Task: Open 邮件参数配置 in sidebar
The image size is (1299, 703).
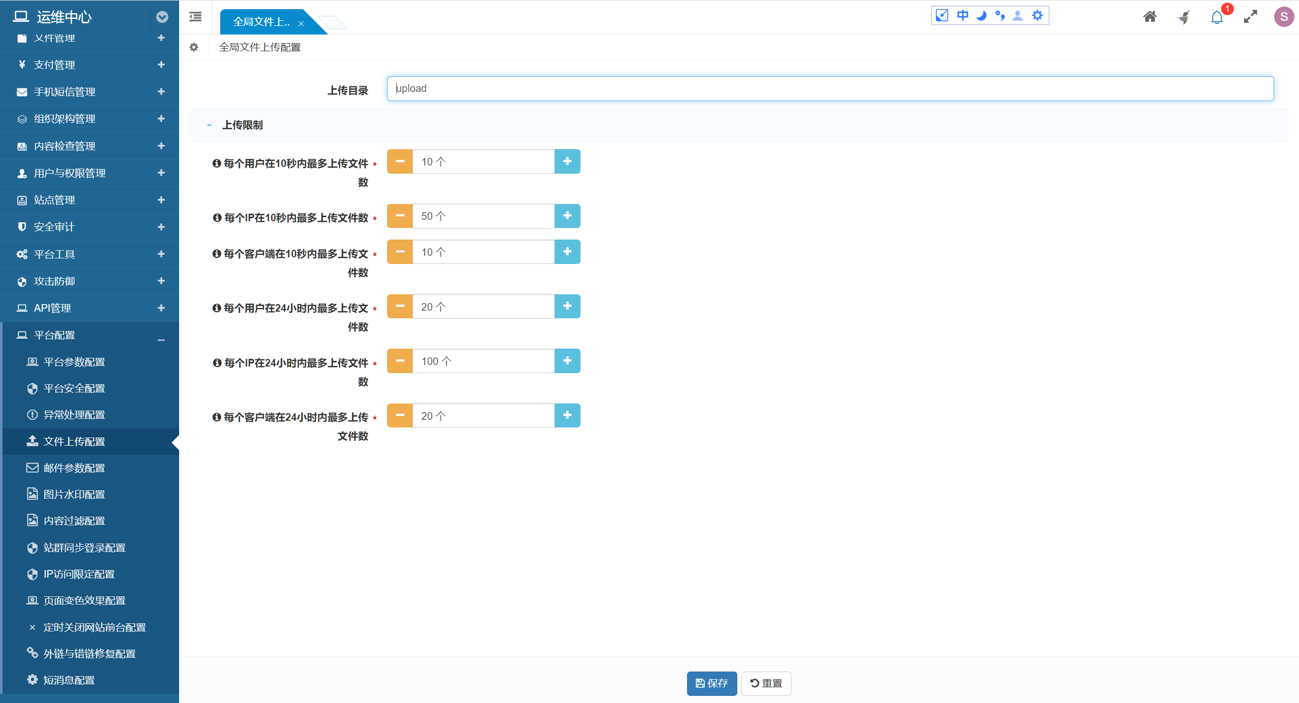Action: pos(74,468)
